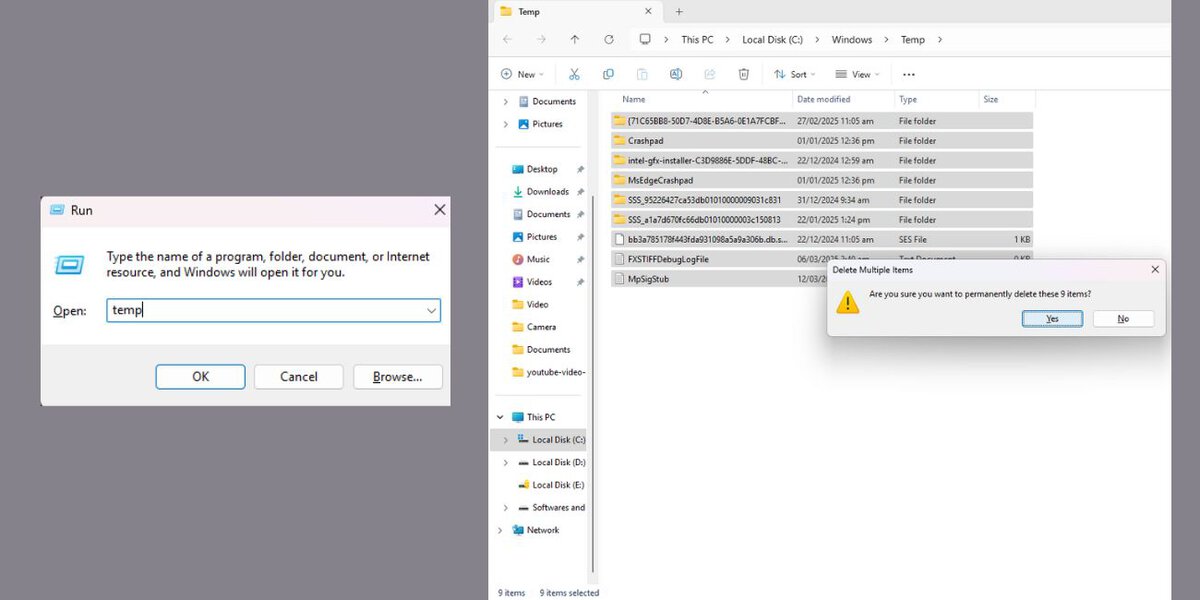The height and width of the screenshot is (600, 1200).
Task: Open the youtube-video folder in sidebar
Action: (x=548, y=372)
